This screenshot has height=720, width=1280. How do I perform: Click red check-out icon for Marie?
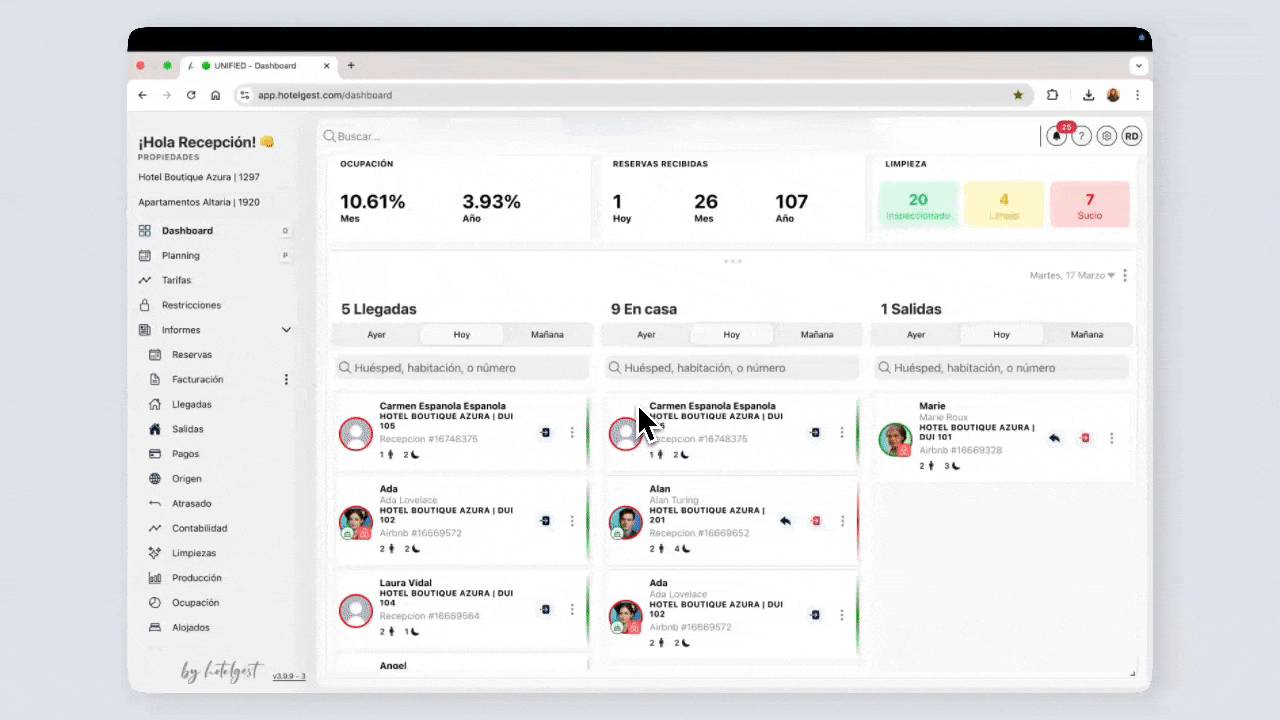coord(1085,438)
